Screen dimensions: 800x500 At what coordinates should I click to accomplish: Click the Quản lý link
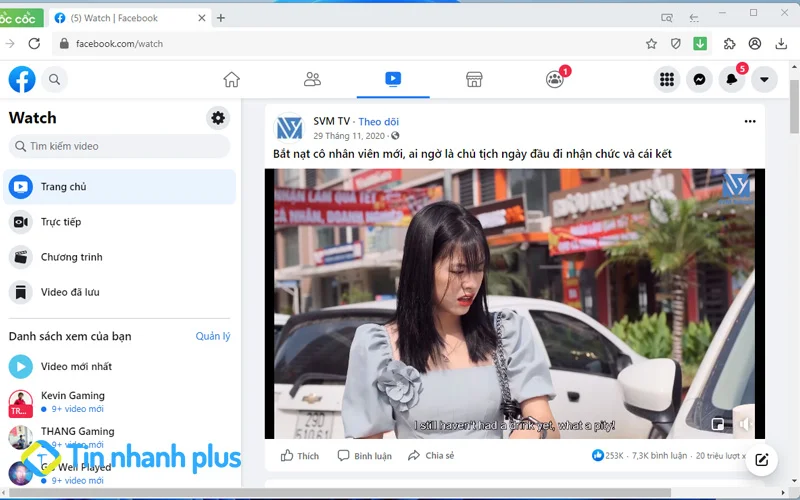213,336
